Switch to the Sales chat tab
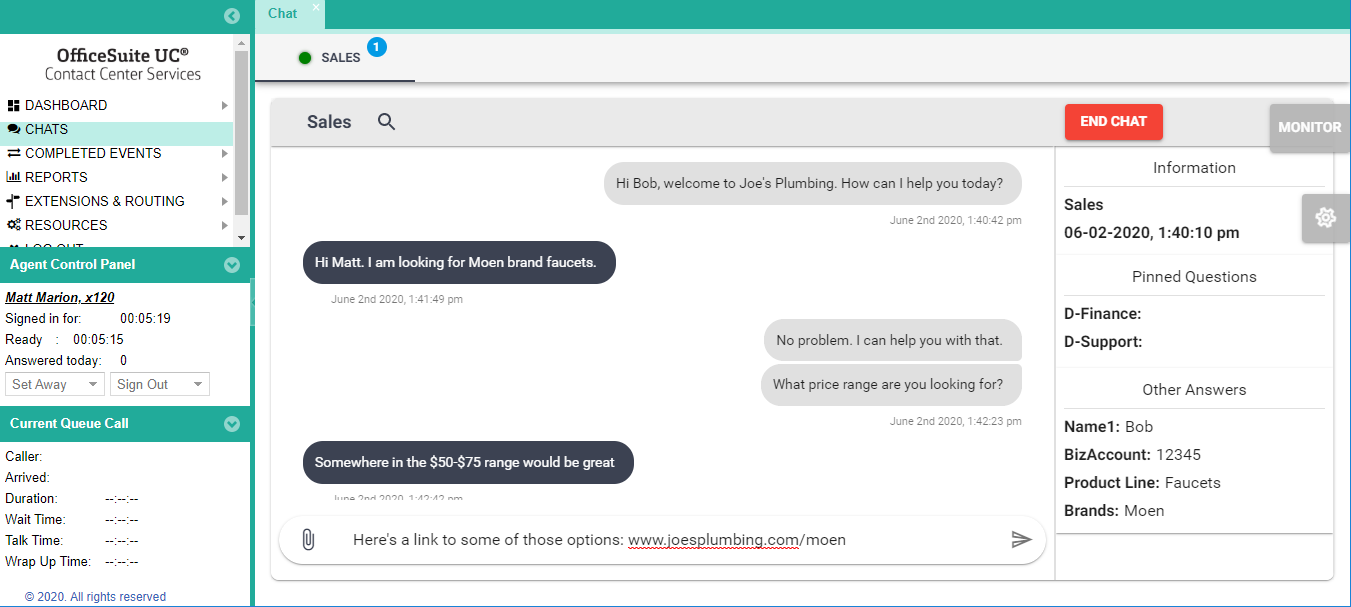 (340, 58)
